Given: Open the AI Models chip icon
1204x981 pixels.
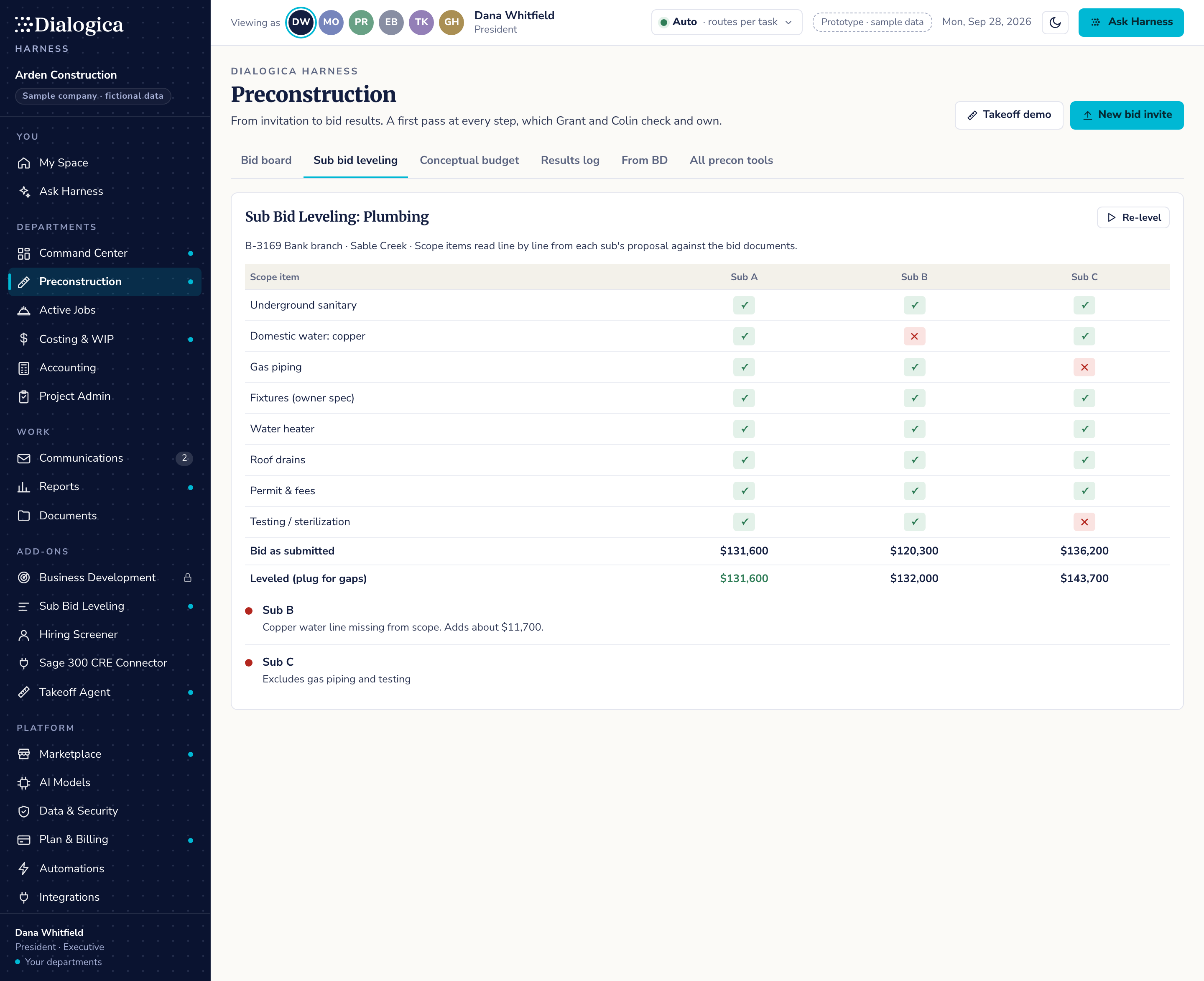Looking at the screenshot, I should point(24,783).
